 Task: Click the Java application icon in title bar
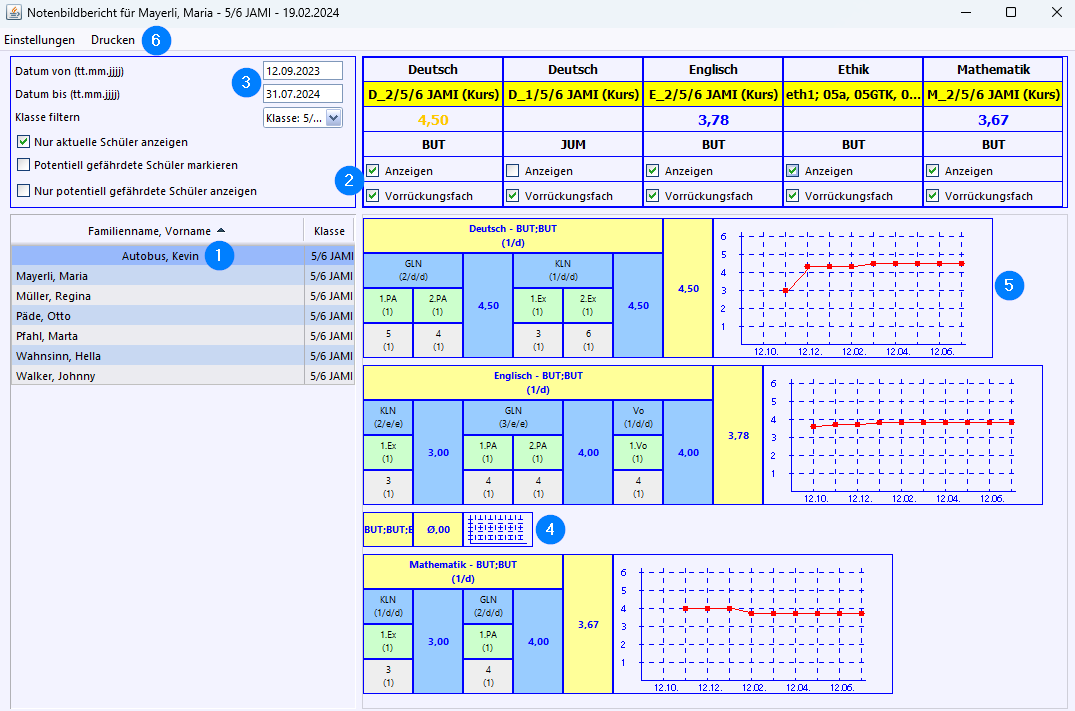[x=13, y=12]
